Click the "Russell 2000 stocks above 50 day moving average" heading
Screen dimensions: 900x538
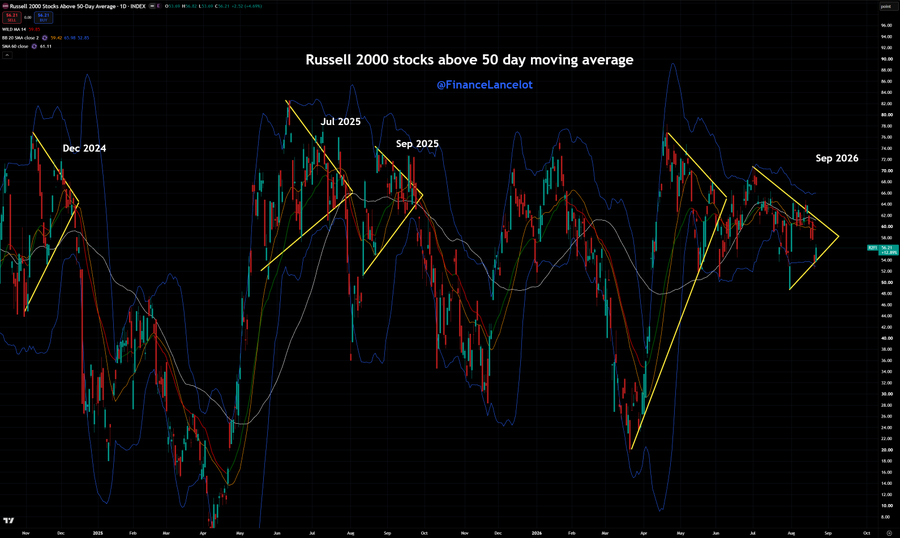[x=470, y=60]
